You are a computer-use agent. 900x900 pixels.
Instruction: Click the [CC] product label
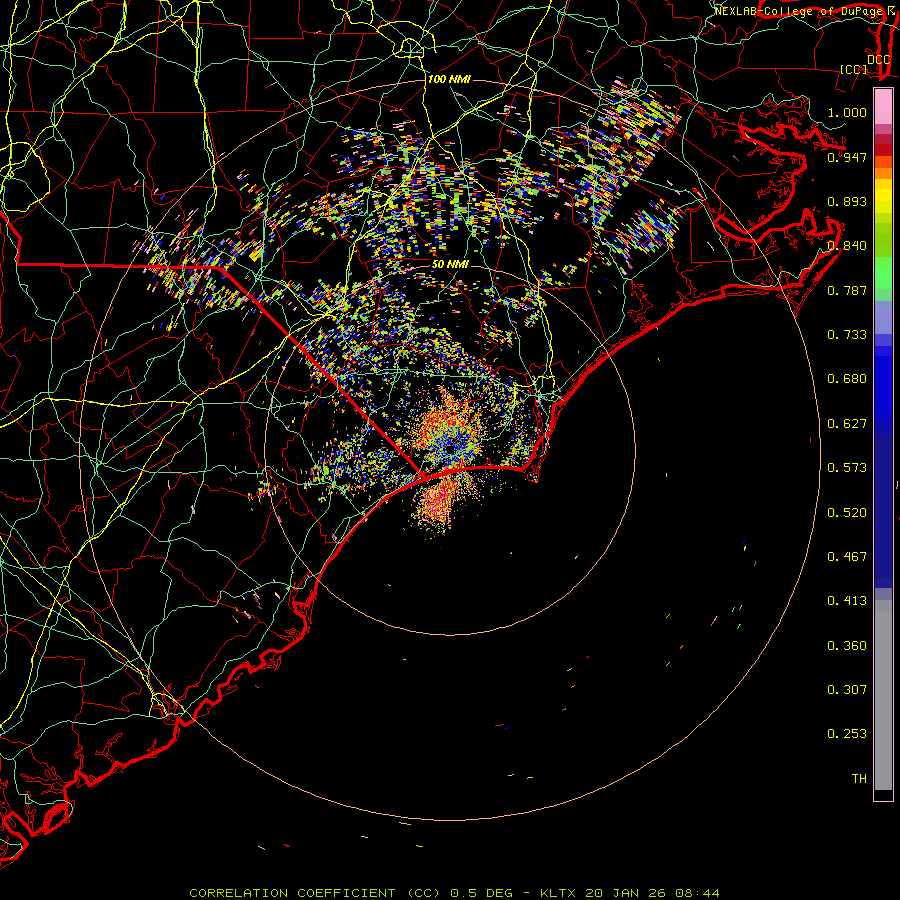pyautogui.click(x=854, y=69)
